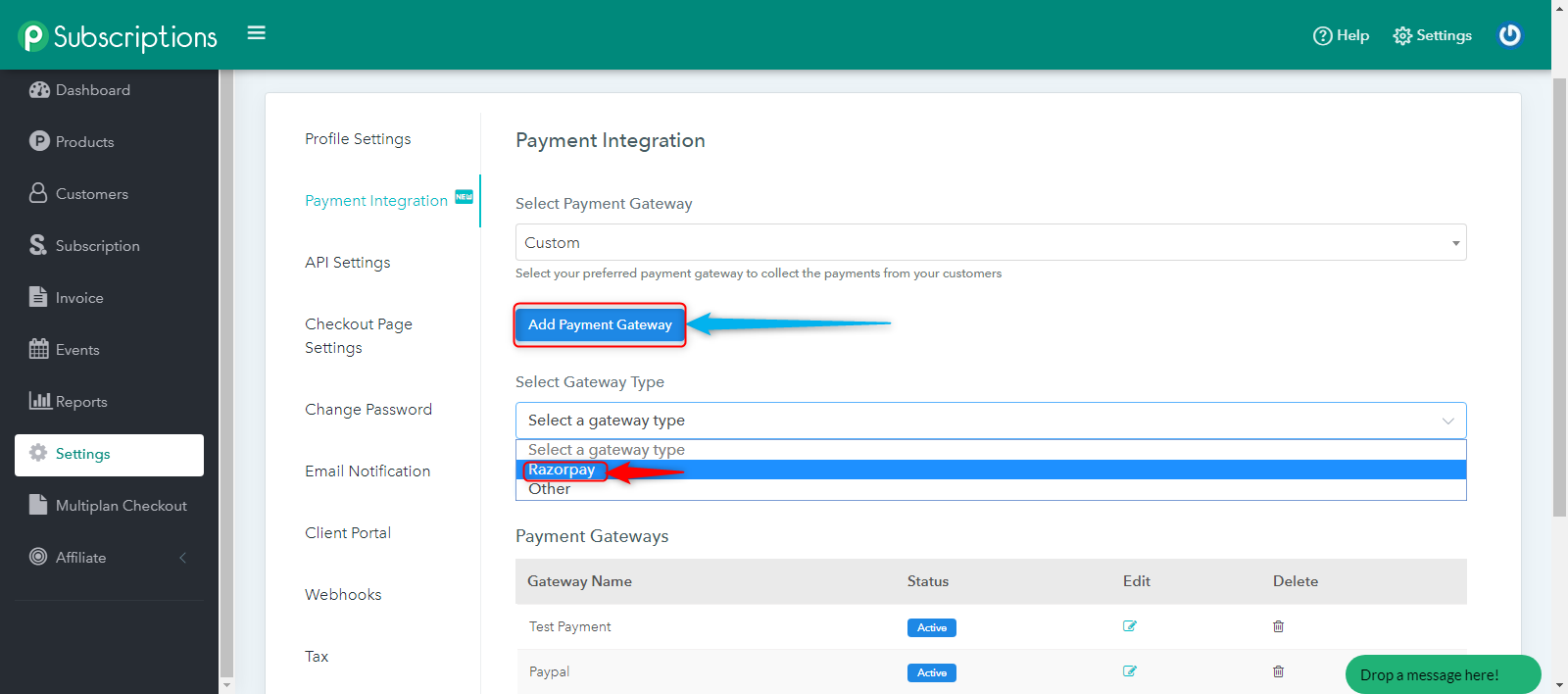Screen dimensions: 1568x694
Task: Click the Customers person icon
Action: click(38, 193)
